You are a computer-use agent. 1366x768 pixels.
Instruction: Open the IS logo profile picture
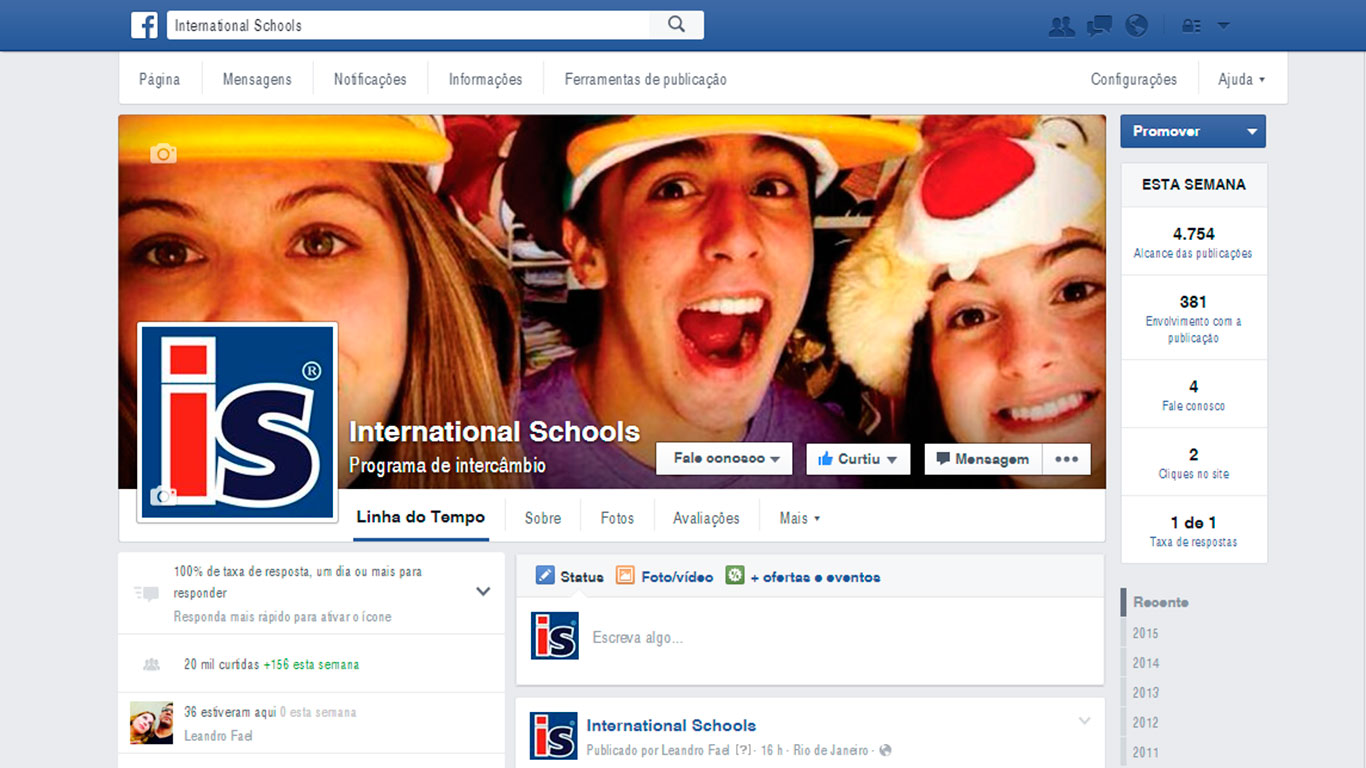coord(237,422)
